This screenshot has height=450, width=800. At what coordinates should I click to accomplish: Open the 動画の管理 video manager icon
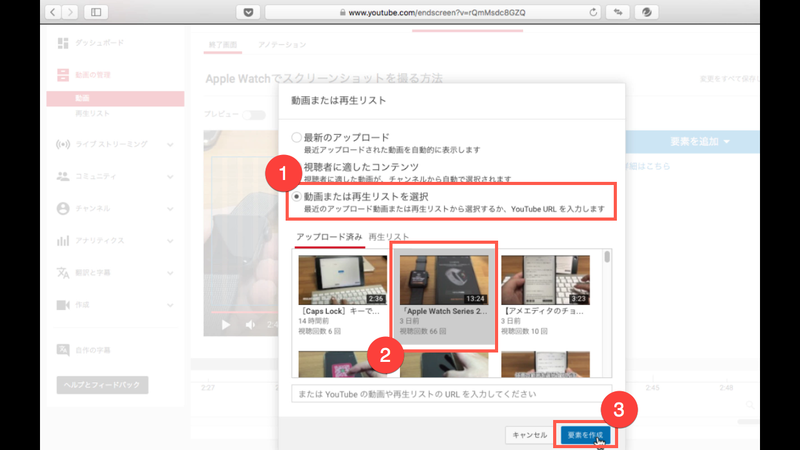(63, 75)
